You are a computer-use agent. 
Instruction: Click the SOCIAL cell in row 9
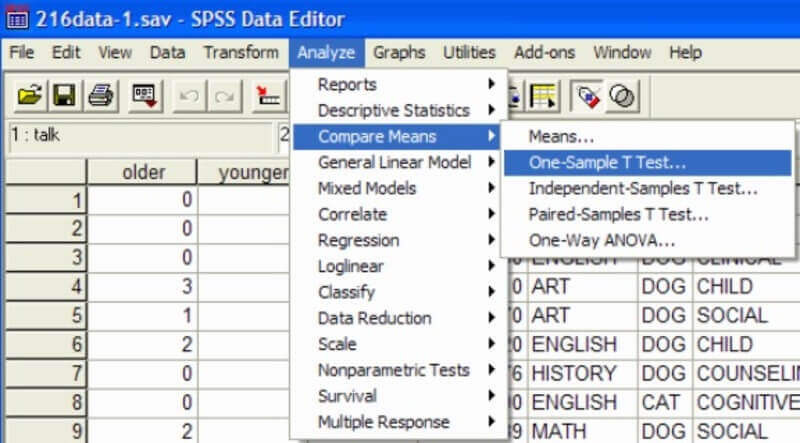(746, 431)
